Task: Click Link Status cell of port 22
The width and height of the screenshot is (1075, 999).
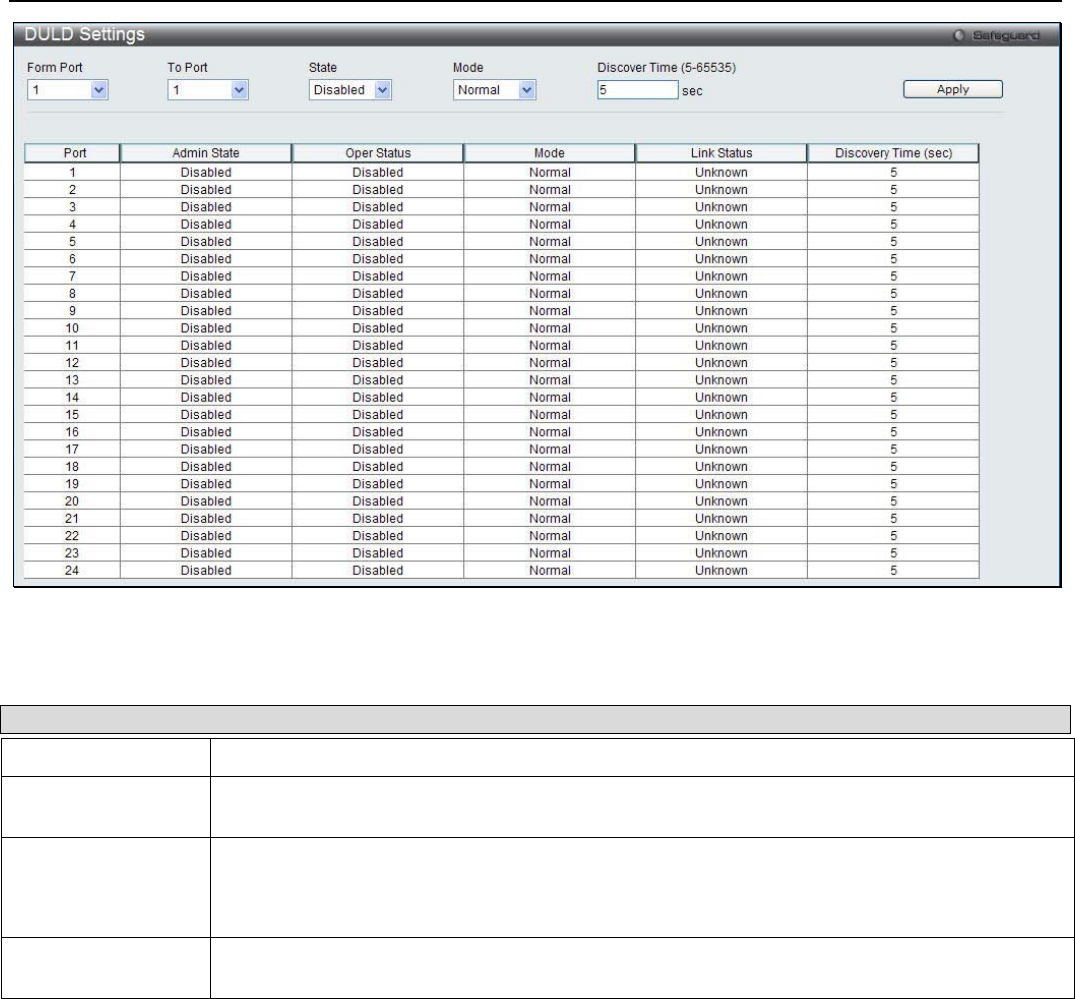Action: click(721, 536)
